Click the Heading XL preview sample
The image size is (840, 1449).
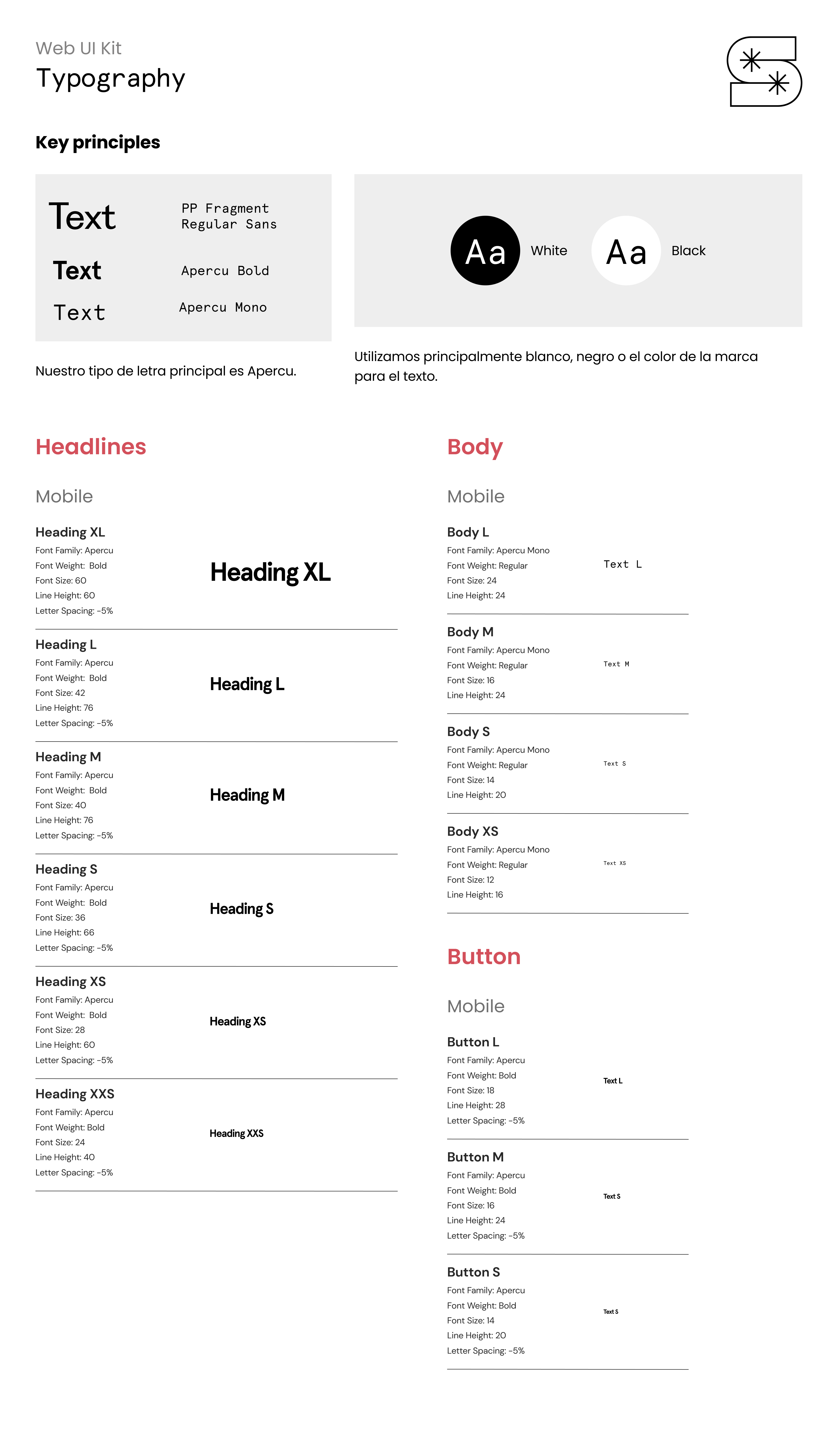point(270,573)
